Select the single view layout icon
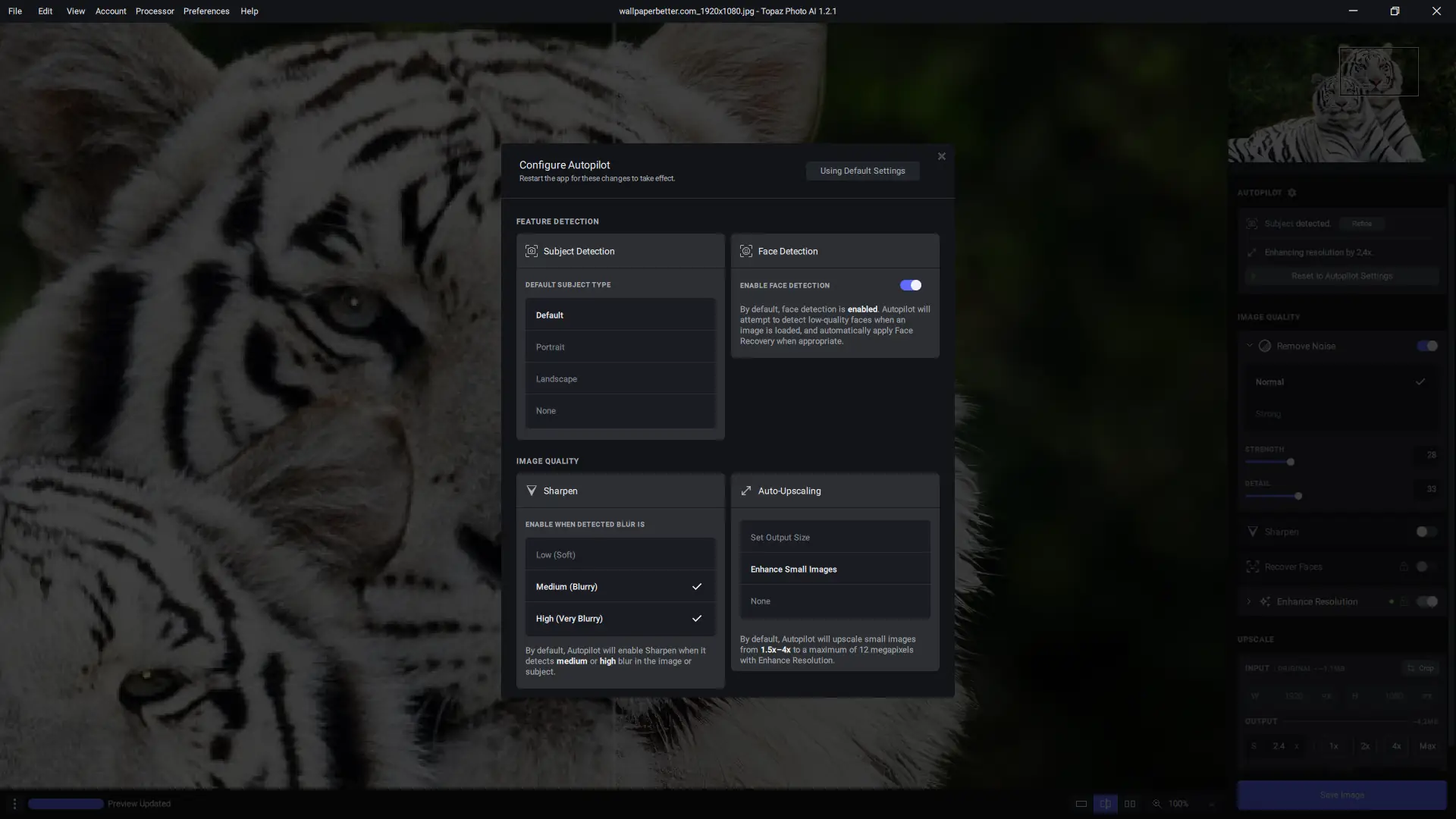The image size is (1456, 819). [1081, 804]
